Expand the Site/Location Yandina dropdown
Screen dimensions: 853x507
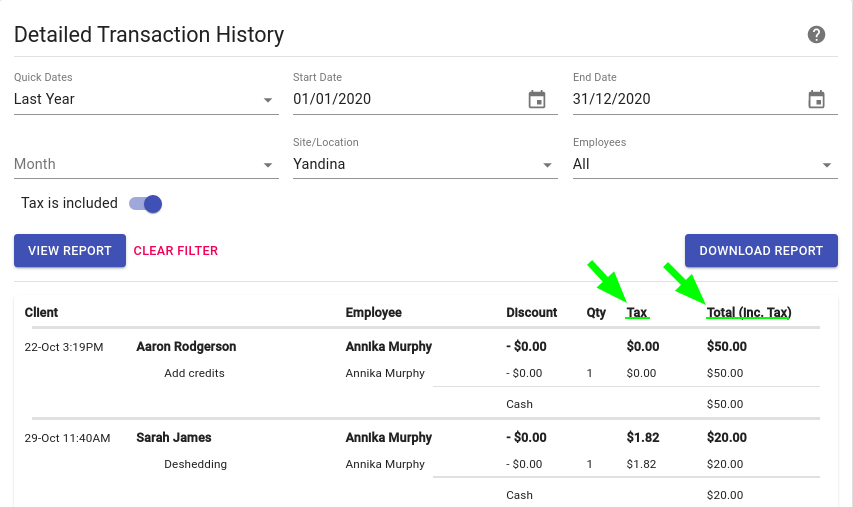point(425,164)
